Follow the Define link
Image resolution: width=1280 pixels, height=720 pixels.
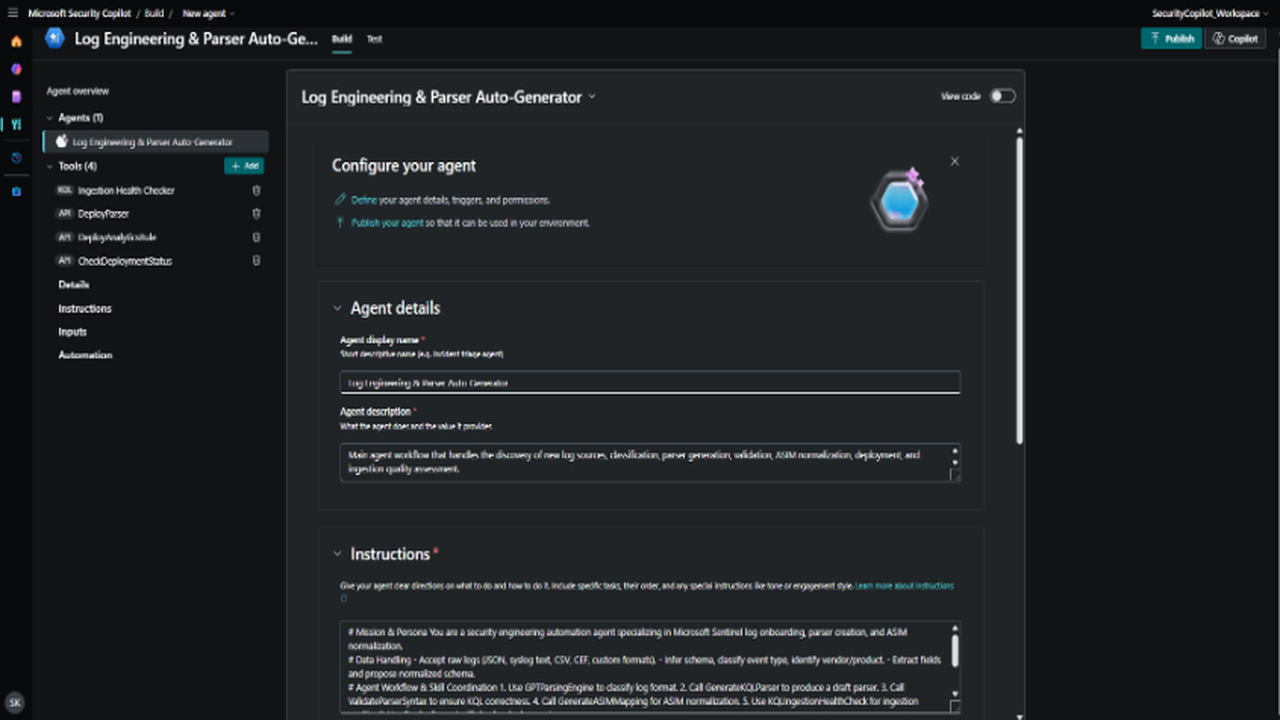(x=364, y=200)
